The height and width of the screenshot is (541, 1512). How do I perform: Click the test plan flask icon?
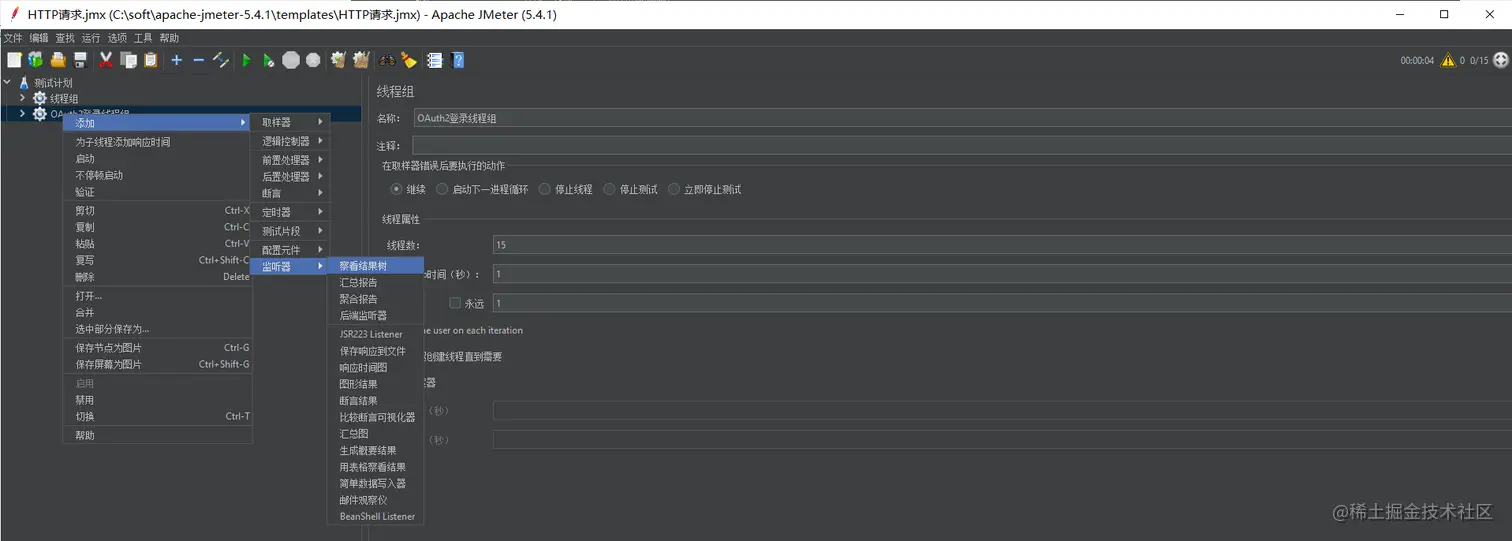click(x=24, y=83)
